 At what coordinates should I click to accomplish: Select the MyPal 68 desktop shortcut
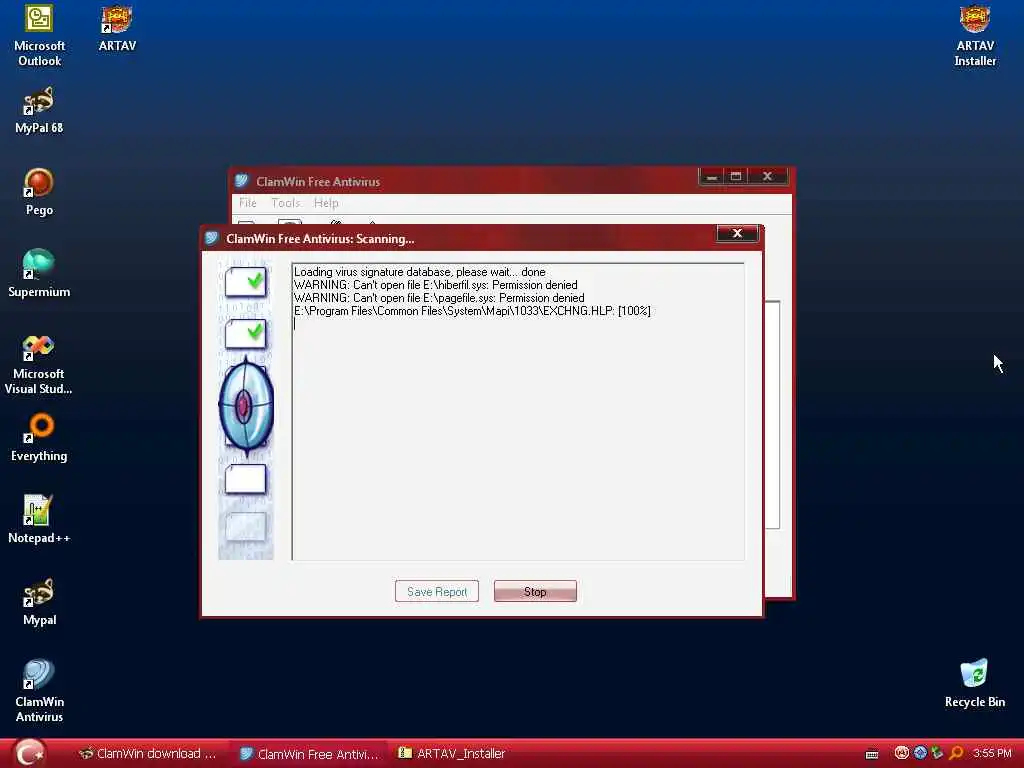coord(39,110)
